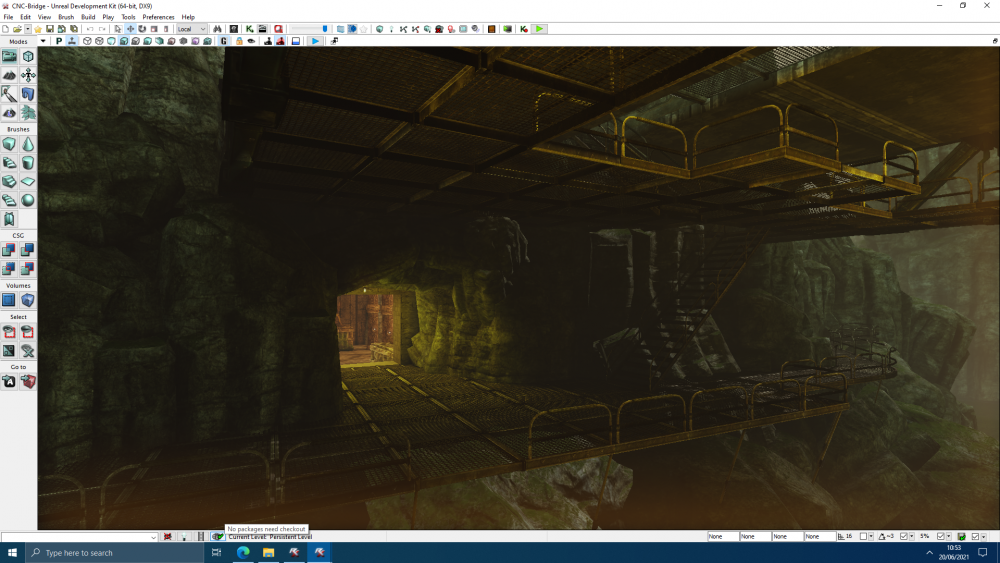Open the Preferences menu
1000x563 pixels.
pyautogui.click(x=158, y=17)
